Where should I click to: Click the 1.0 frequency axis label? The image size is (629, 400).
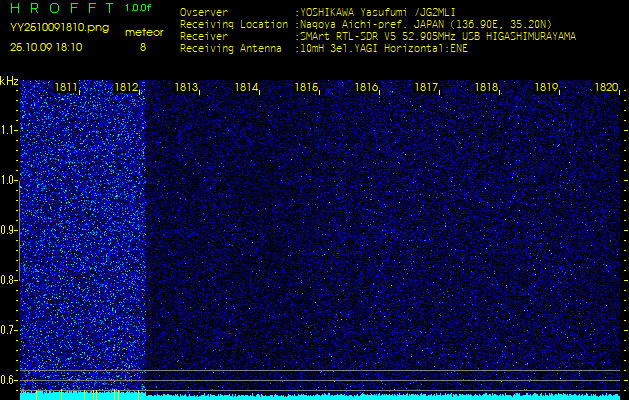7,180
